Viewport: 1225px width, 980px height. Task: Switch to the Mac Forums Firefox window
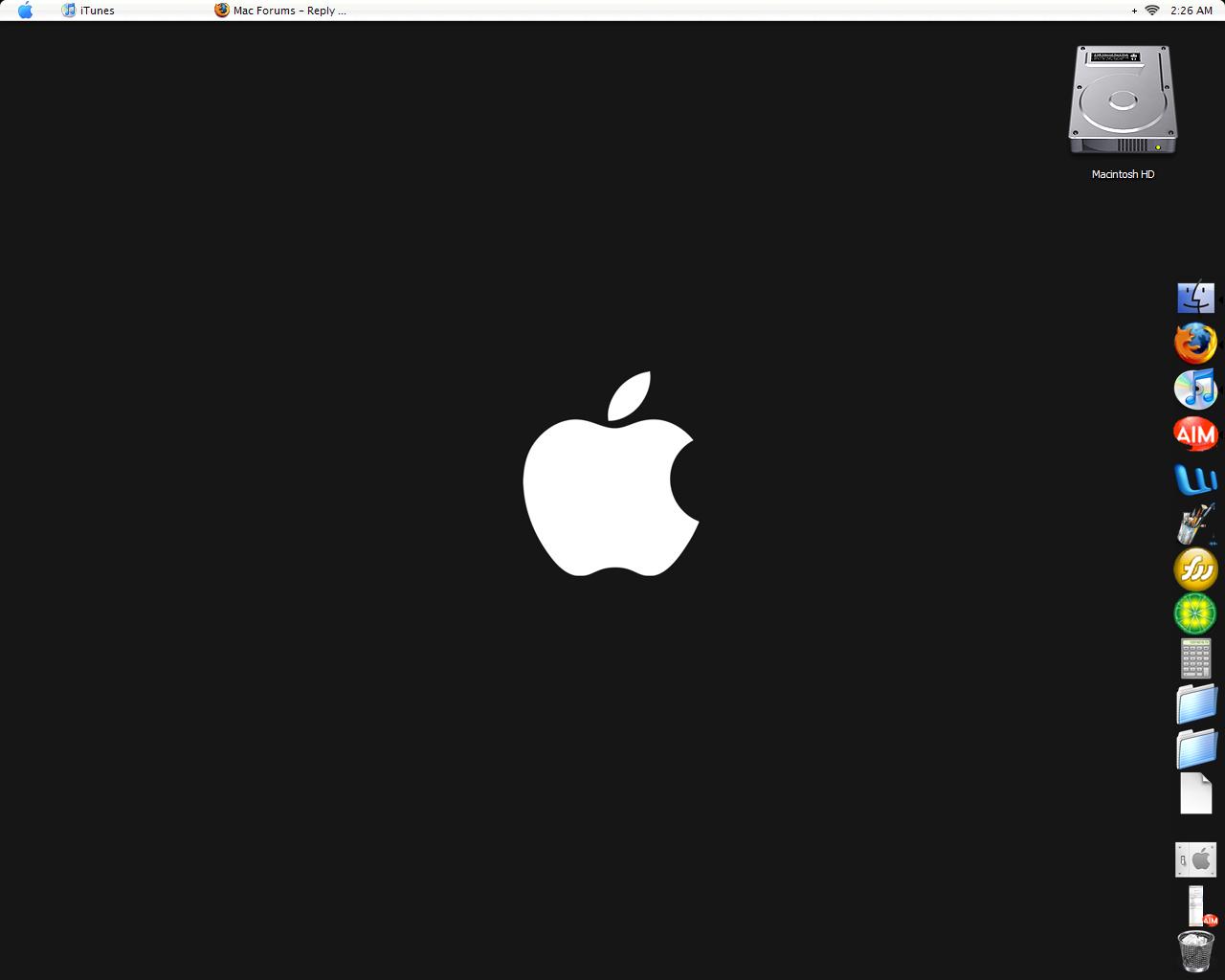280,11
